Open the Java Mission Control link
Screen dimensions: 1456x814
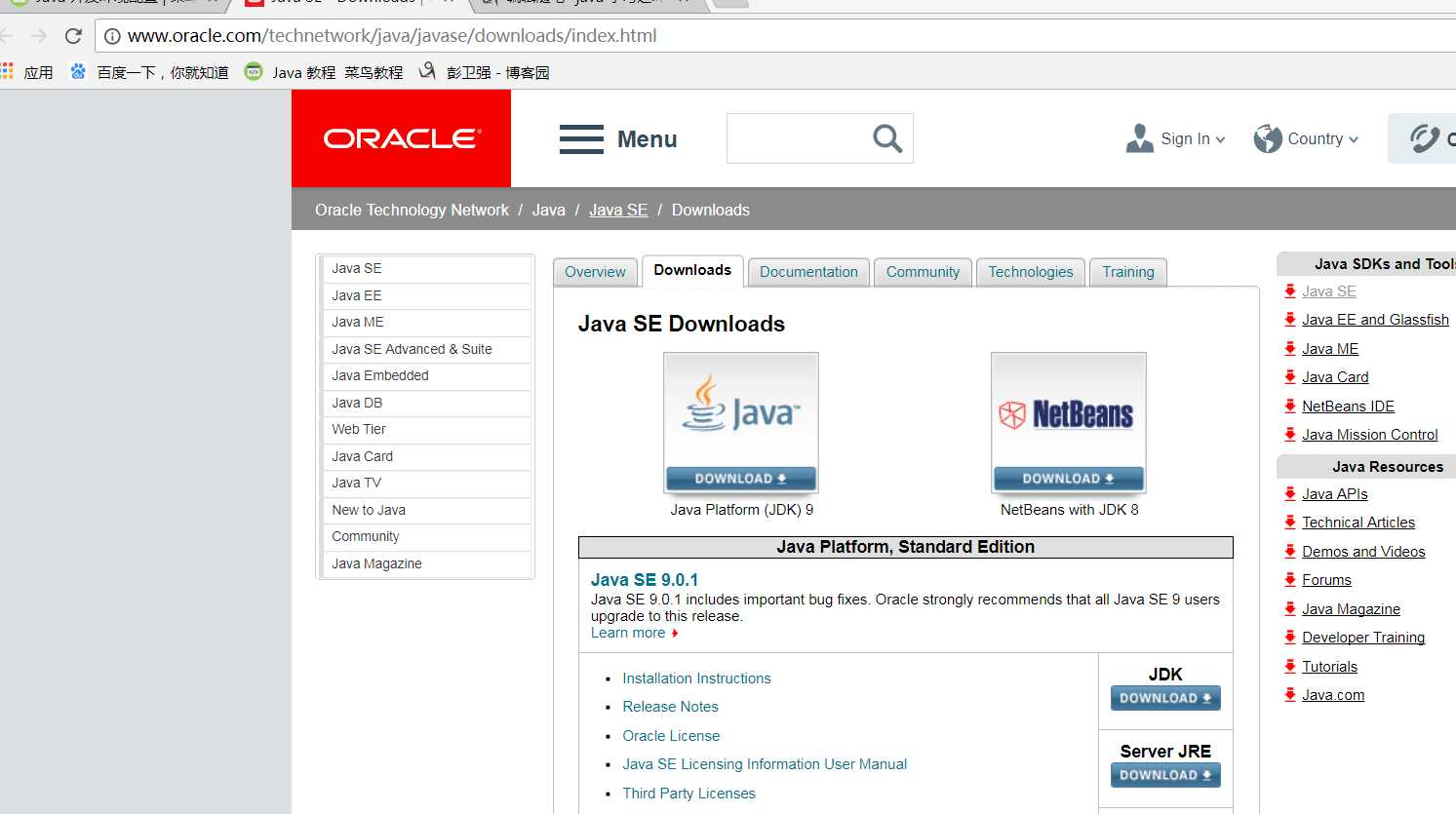(1369, 435)
